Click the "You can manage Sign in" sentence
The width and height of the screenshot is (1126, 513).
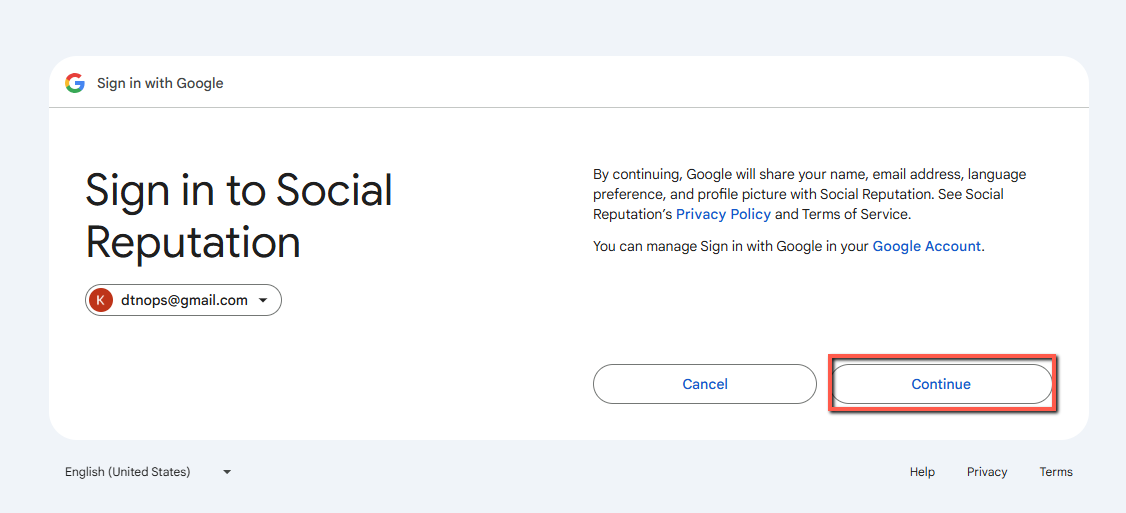point(788,246)
